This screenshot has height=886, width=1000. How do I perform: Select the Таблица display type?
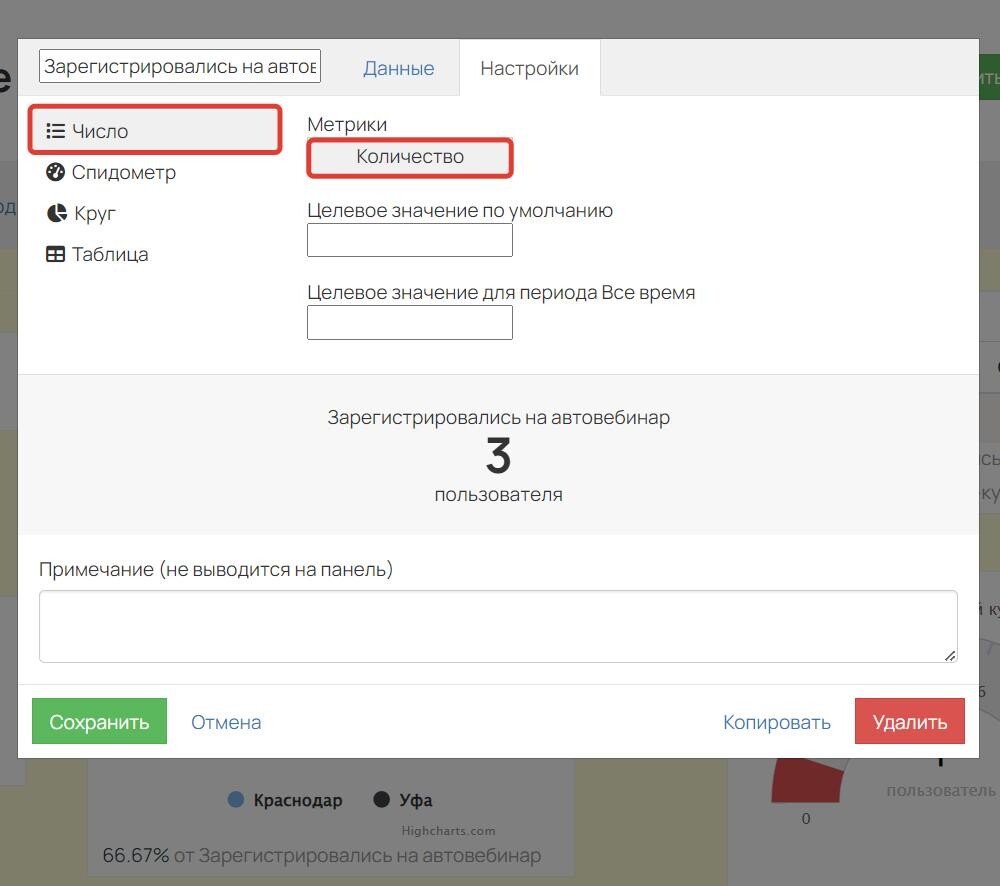98,254
